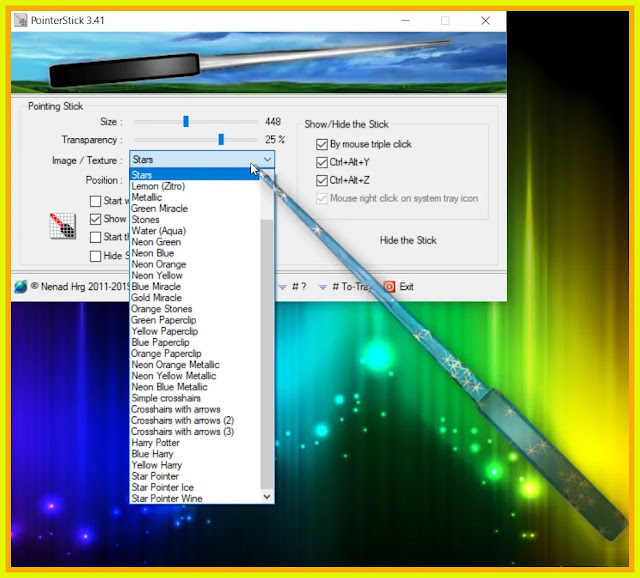Collapse the Image / Texture combo box arrow
Screen dimensions: 640x578
pyautogui.click(x=267, y=159)
